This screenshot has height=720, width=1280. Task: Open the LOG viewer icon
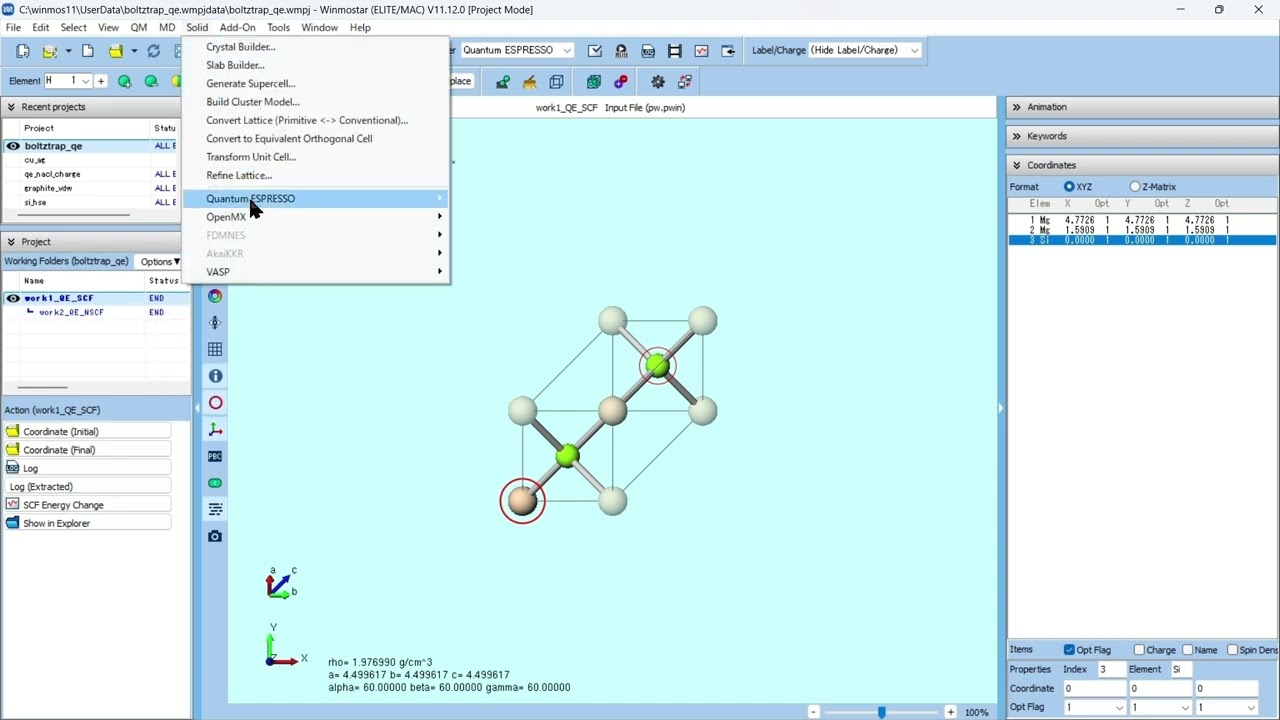[x=648, y=51]
